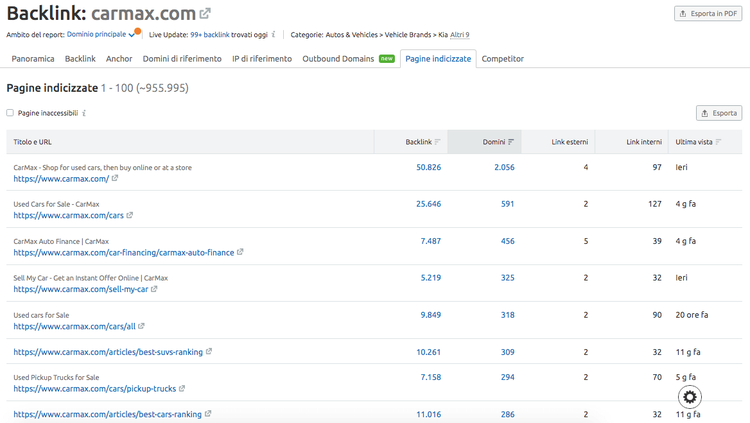This screenshot has height=423, width=750.
Task: Open Domini di riferimento tab
Action: [182, 58]
